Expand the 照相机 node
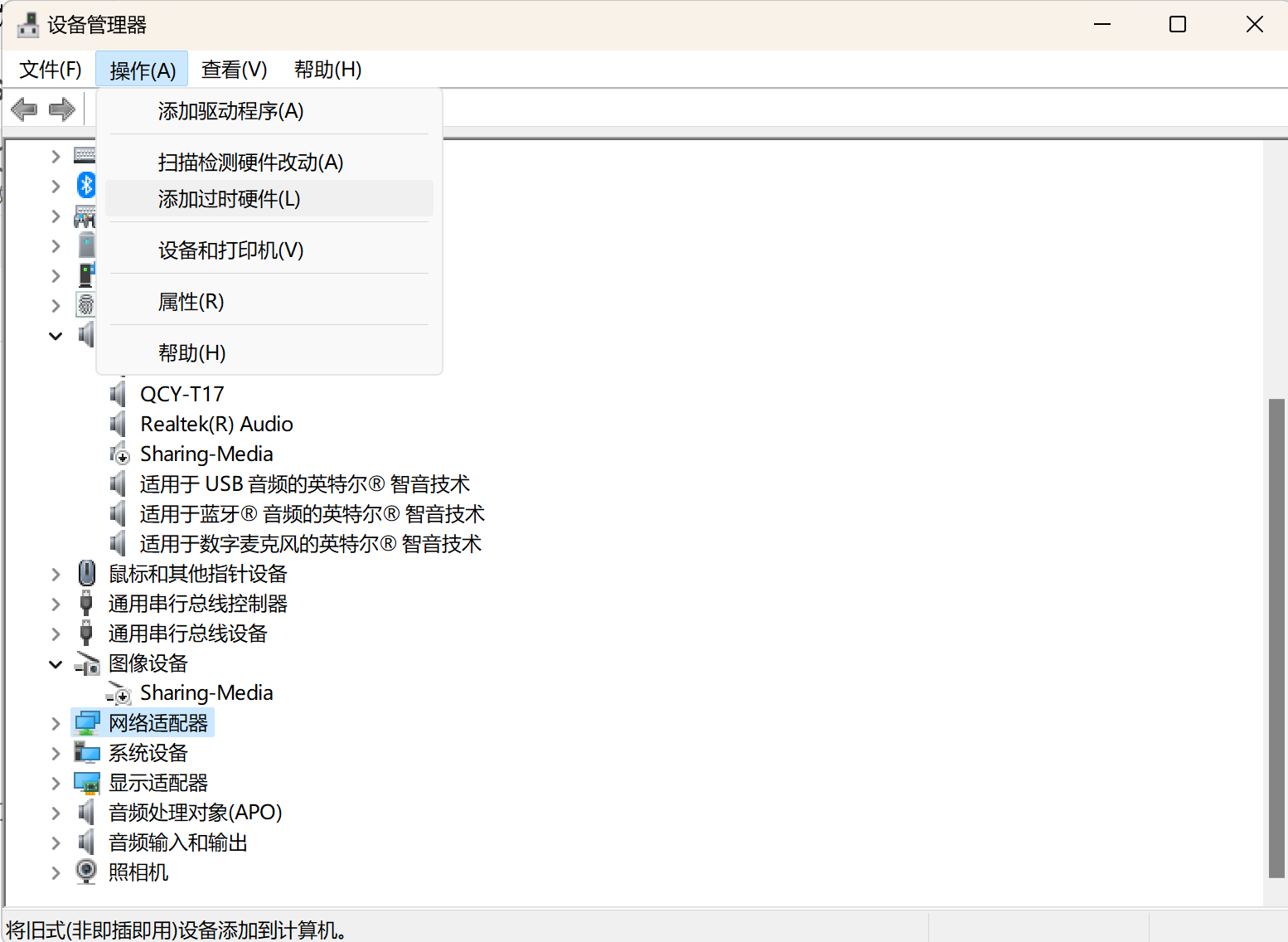Viewport: 1288px width, 942px height. (56, 872)
